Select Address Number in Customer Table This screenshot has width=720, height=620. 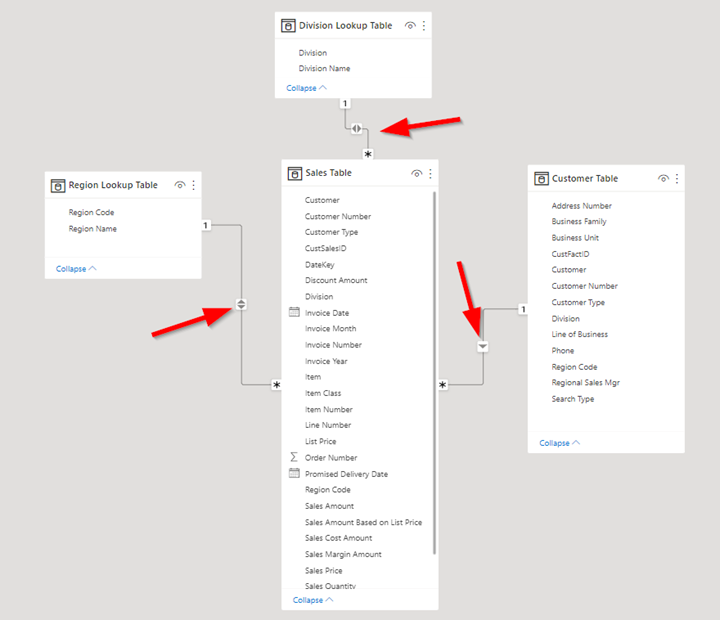point(581,206)
